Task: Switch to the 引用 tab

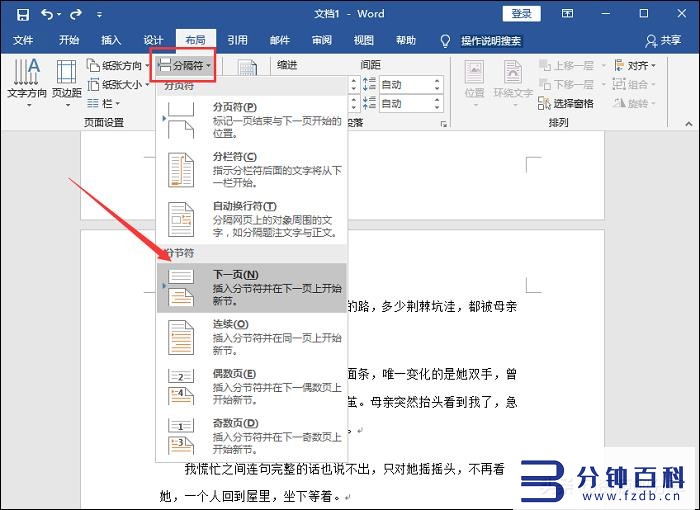Action: (x=238, y=41)
